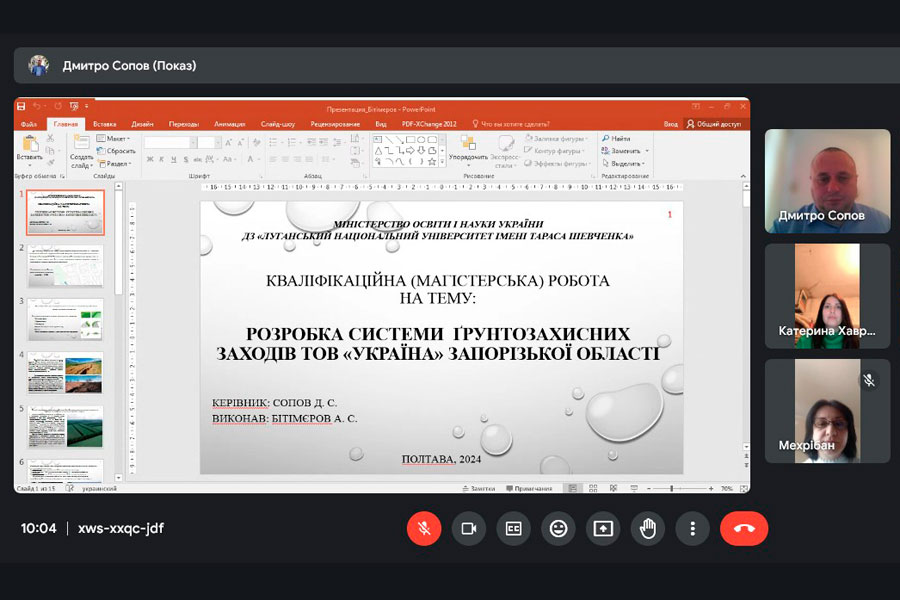Click the present screen button

pos(603,529)
